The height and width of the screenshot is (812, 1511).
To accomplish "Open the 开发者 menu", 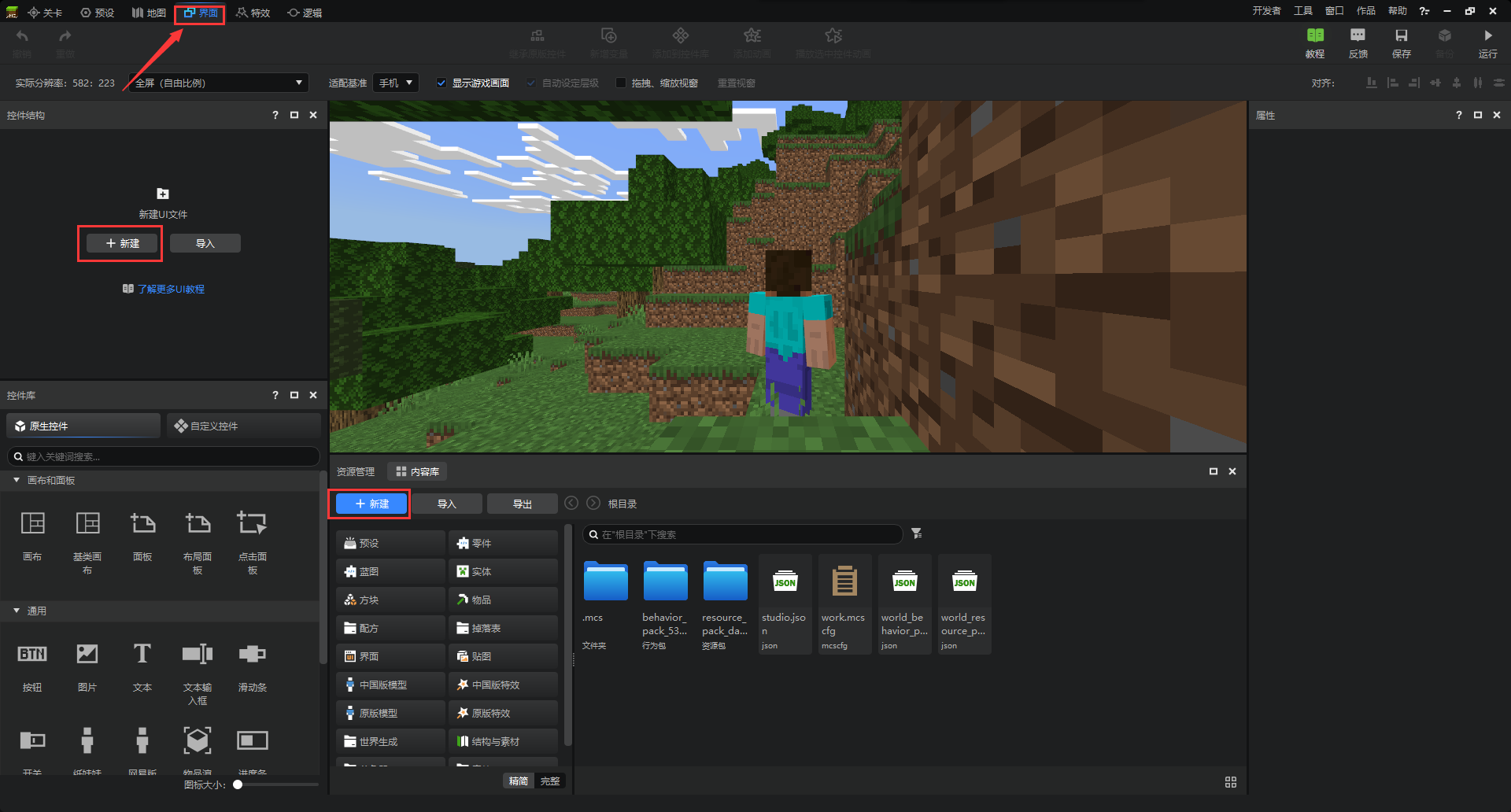I will pyautogui.click(x=1267, y=11).
